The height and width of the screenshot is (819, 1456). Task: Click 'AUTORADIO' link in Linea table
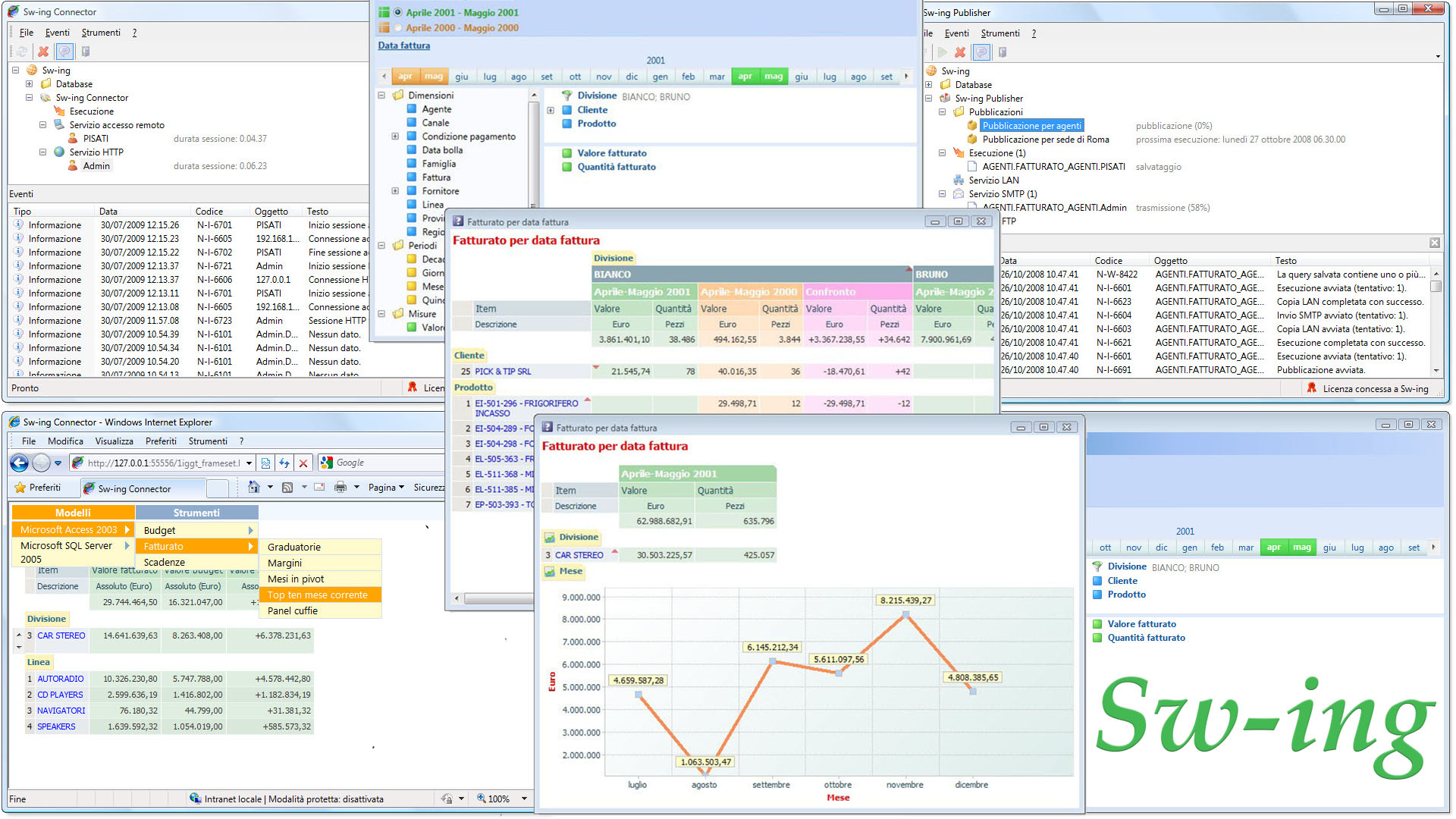[61, 679]
